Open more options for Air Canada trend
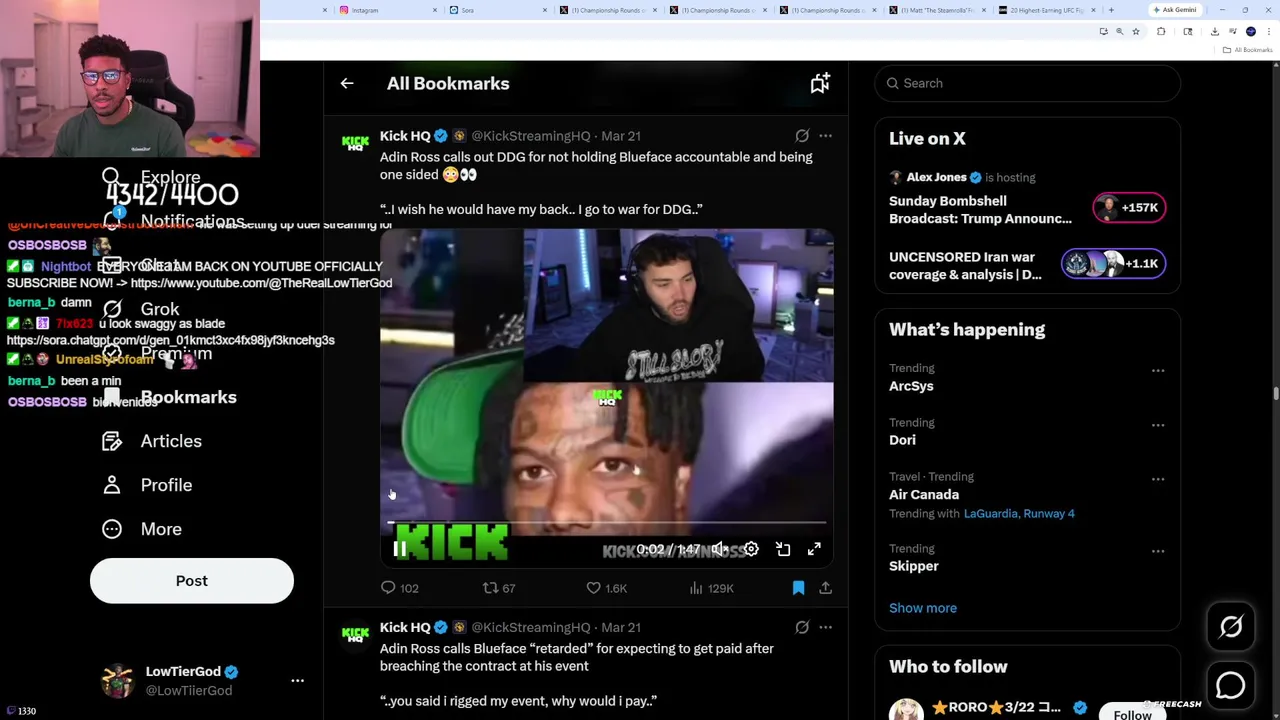 tap(1158, 479)
